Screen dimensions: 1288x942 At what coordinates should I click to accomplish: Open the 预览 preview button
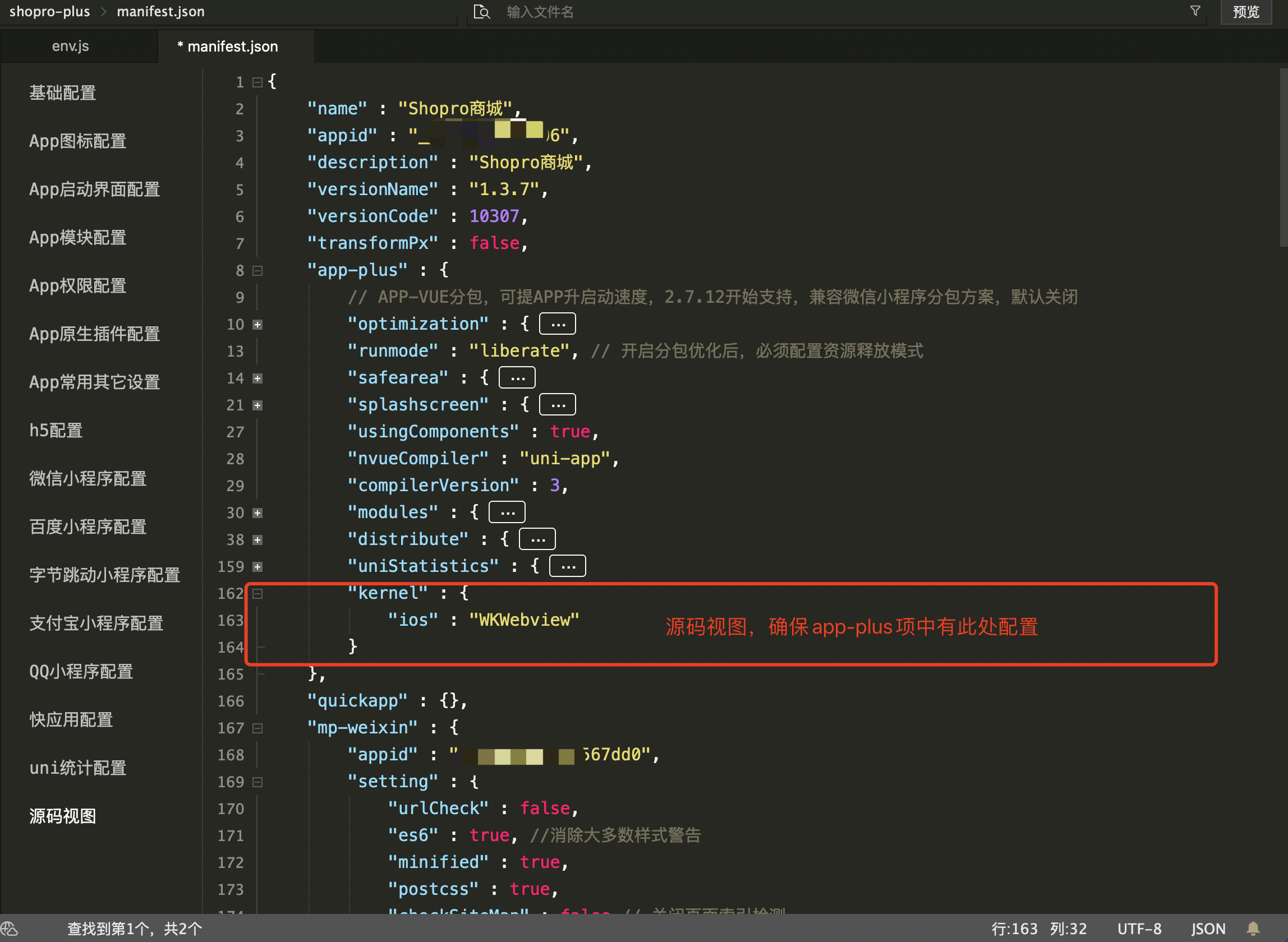click(1246, 12)
